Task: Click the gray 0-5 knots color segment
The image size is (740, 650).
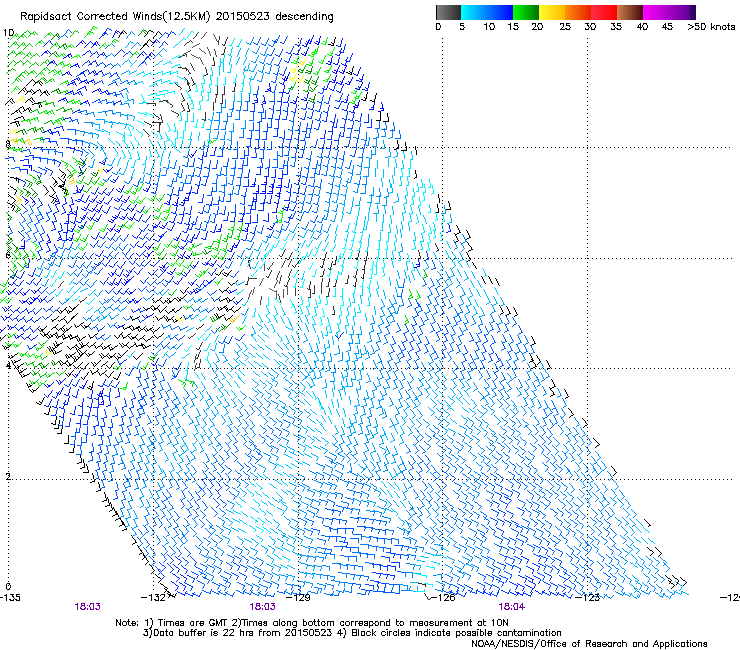Action: pyautogui.click(x=448, y=12)
